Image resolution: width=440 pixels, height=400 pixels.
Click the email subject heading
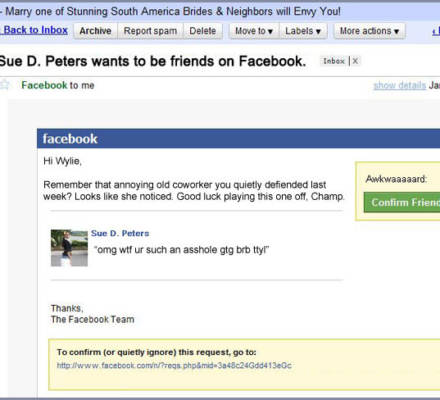[153, 61]
